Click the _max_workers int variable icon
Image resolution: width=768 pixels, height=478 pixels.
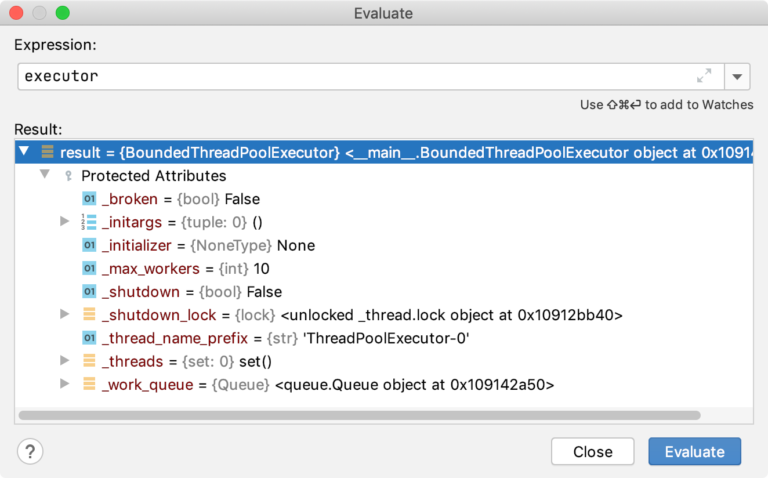(89, 268)
